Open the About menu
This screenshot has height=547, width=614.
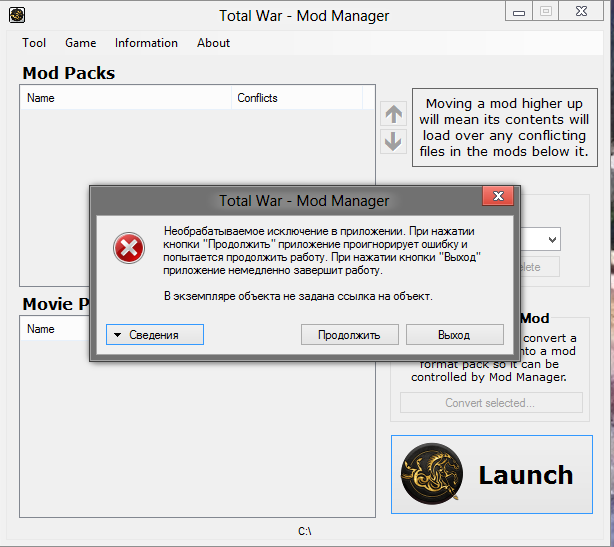(x=213, y=43)
